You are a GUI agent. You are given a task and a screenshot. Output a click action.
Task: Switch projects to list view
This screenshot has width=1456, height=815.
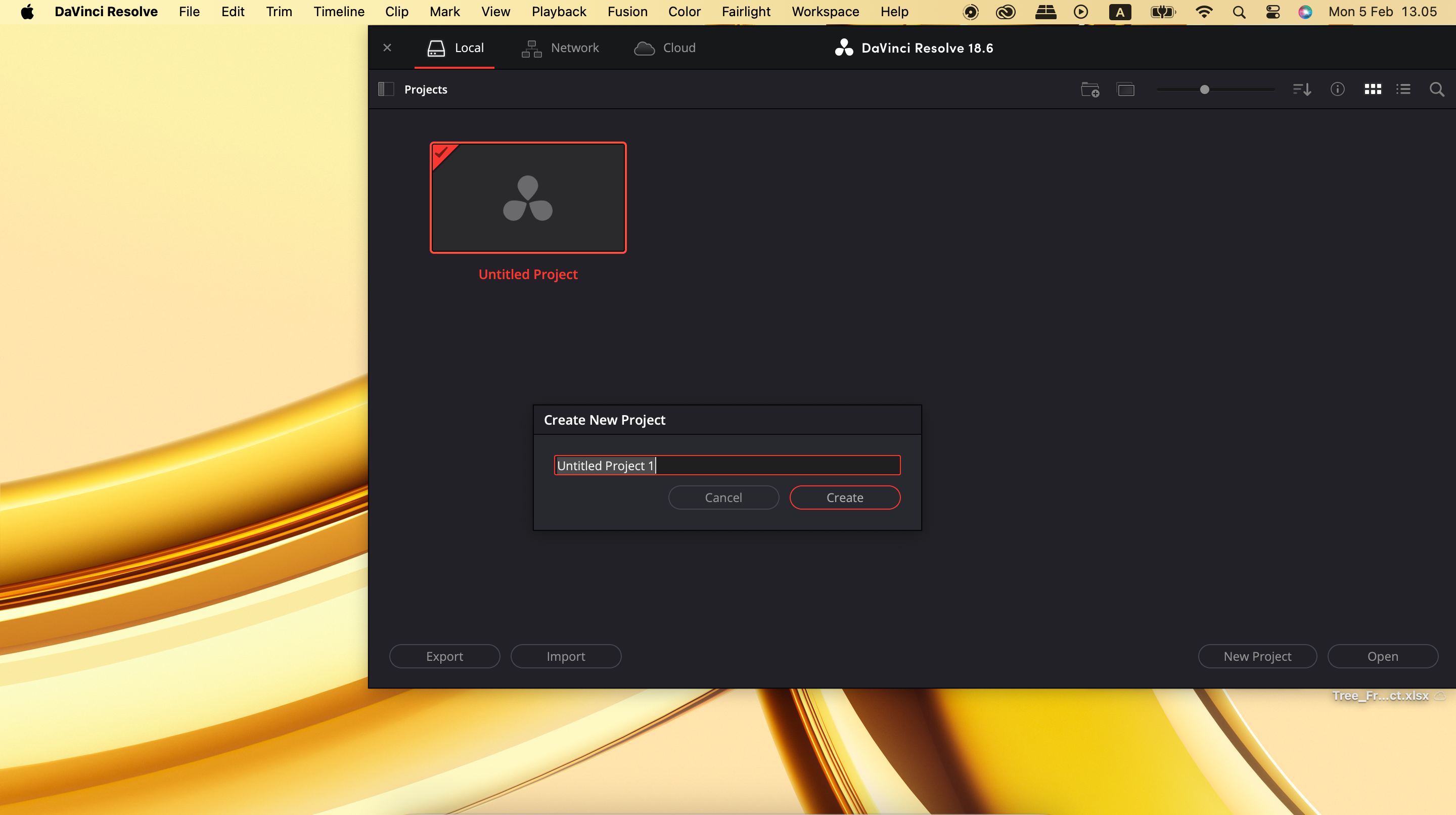click(x=1403, y=89)
